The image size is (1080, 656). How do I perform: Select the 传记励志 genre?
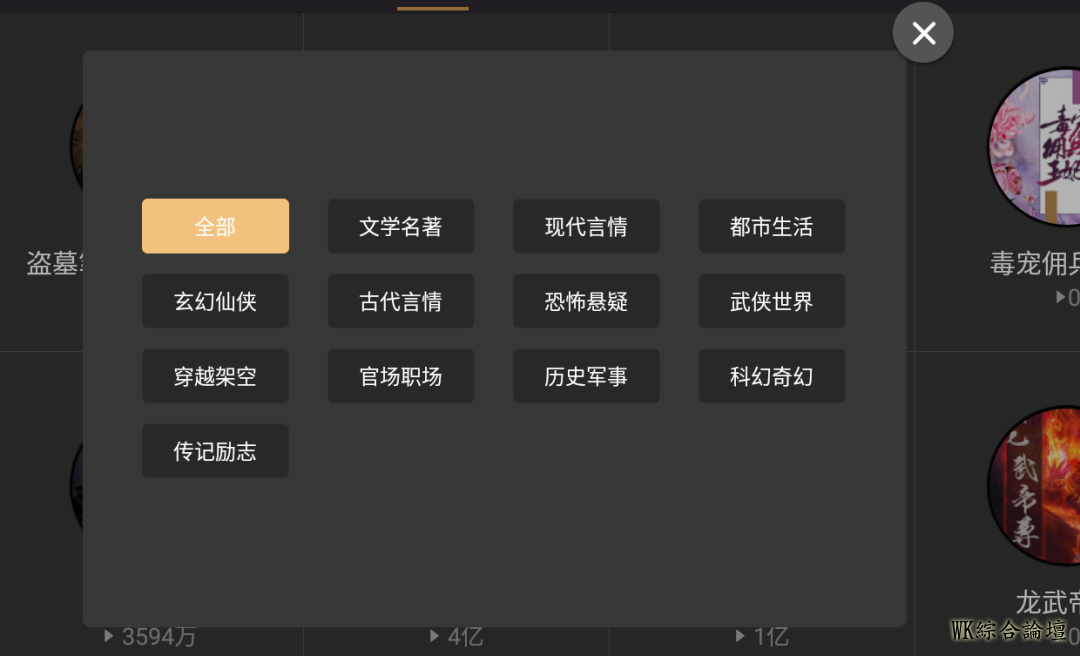[x=215, y=451]
